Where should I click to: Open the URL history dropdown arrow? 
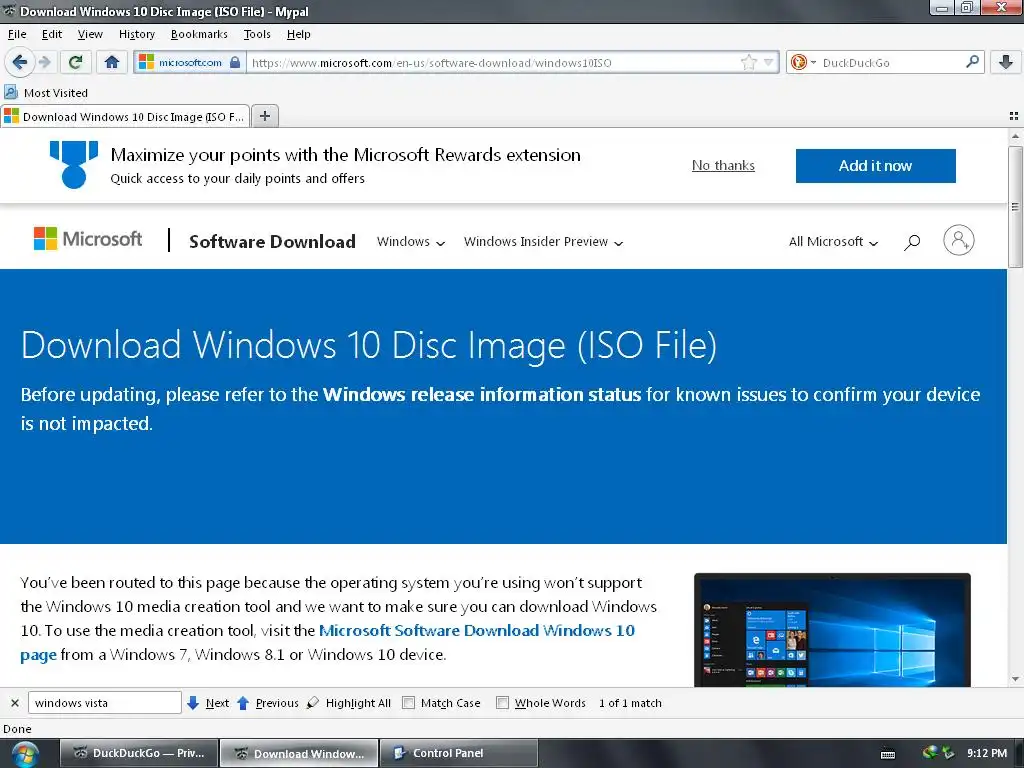[x=769, y=62]
